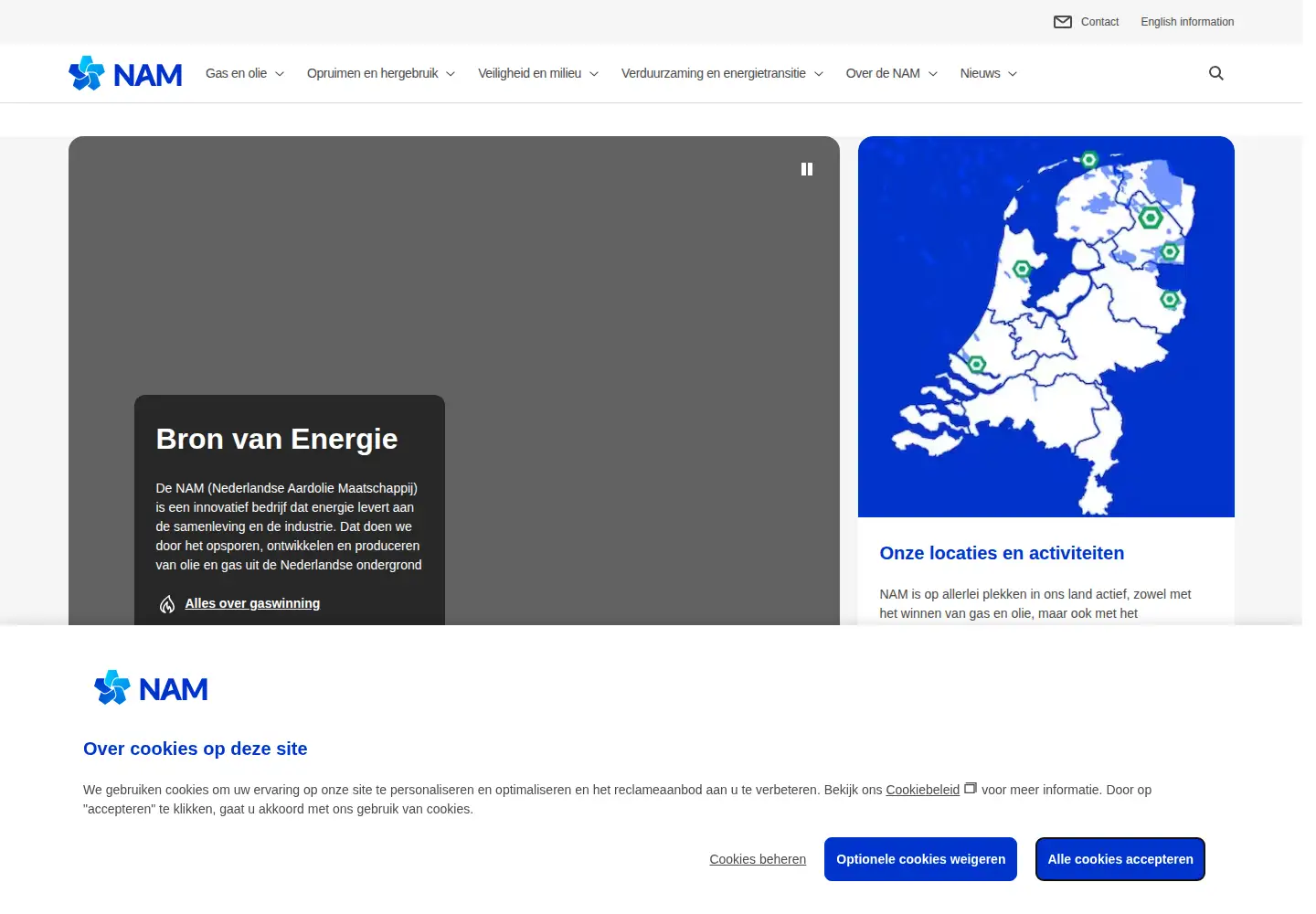Click the external-link icon after Cookiebeleid

coord(971,788)
